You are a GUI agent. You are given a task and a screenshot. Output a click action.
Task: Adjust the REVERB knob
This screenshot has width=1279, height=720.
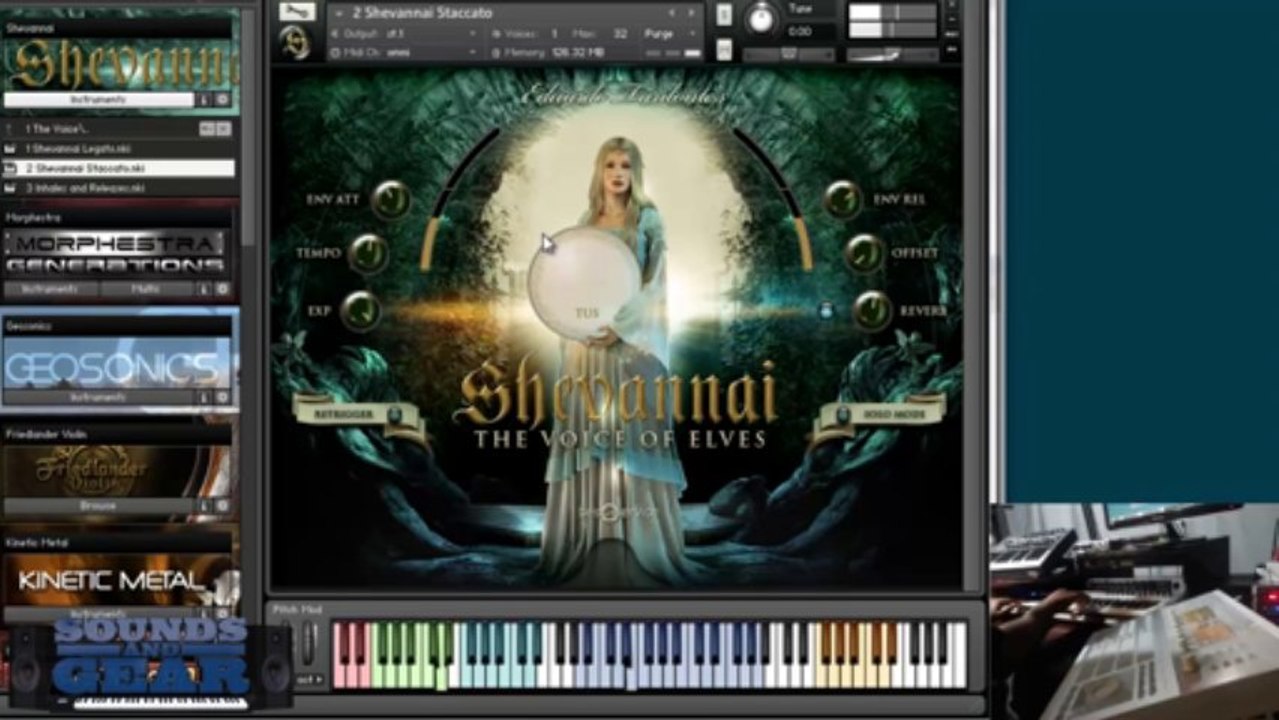(x=872, y=311)
